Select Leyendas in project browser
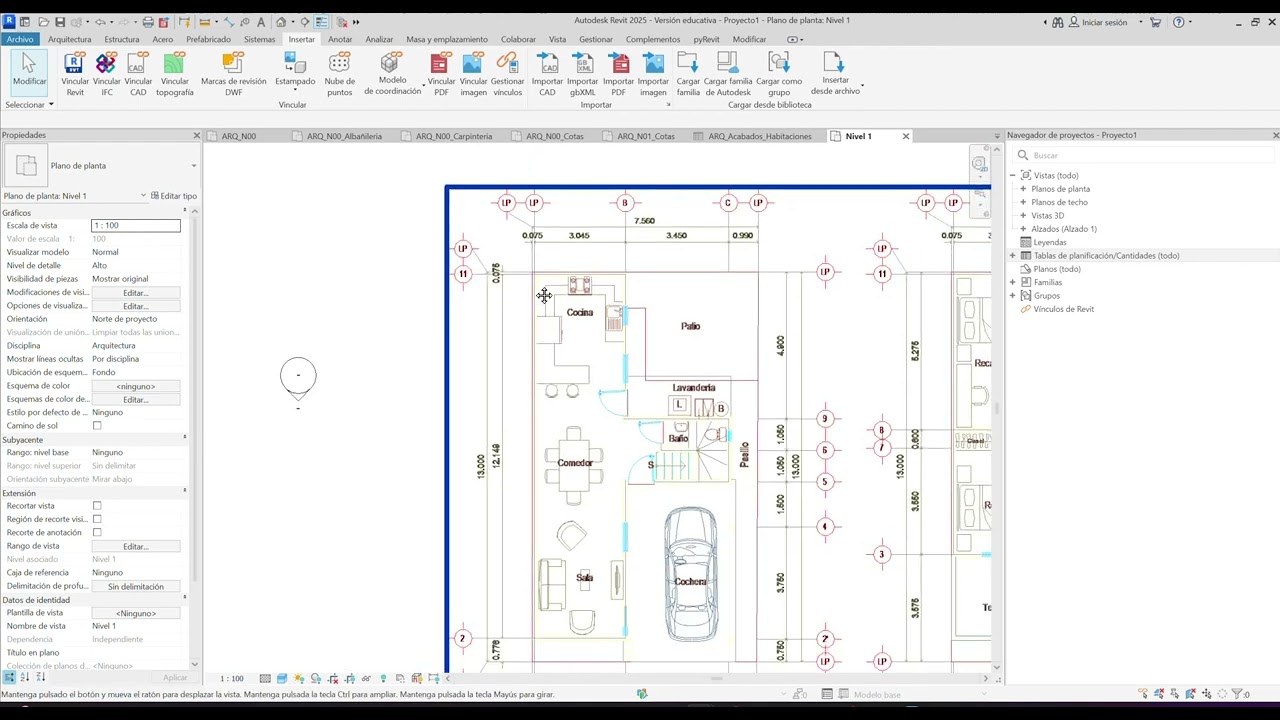Image resolution: width=1280 pixels, height=720 pixels. point(1050,242)
